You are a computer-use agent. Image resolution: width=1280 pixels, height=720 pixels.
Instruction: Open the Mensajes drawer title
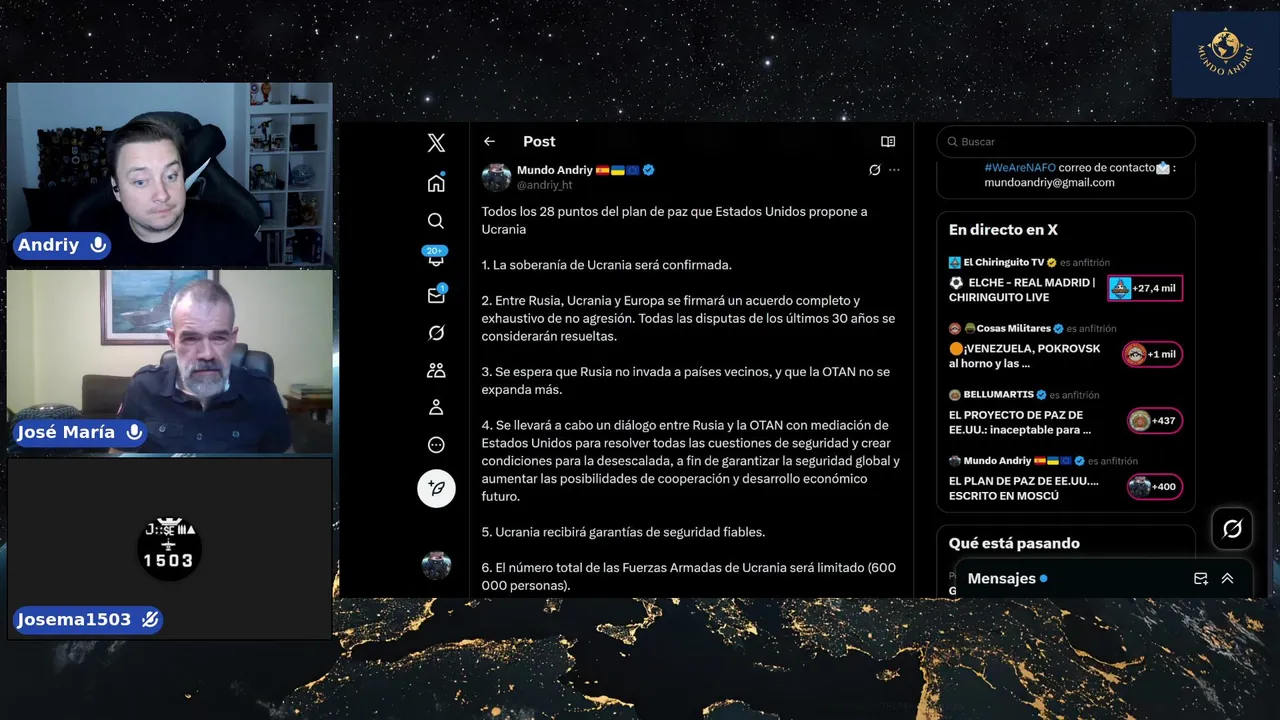point(1002,579)
